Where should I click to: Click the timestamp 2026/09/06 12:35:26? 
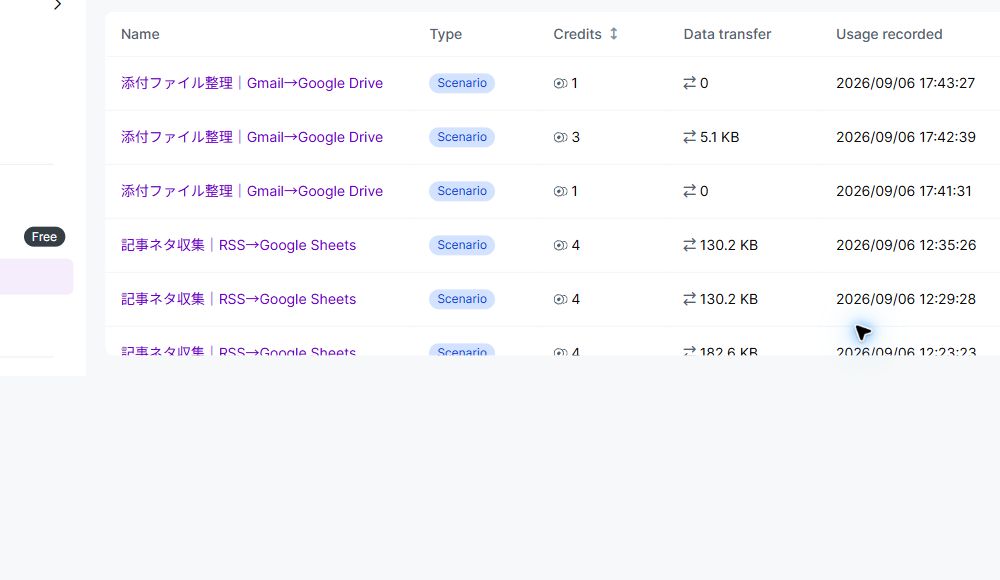906,245
